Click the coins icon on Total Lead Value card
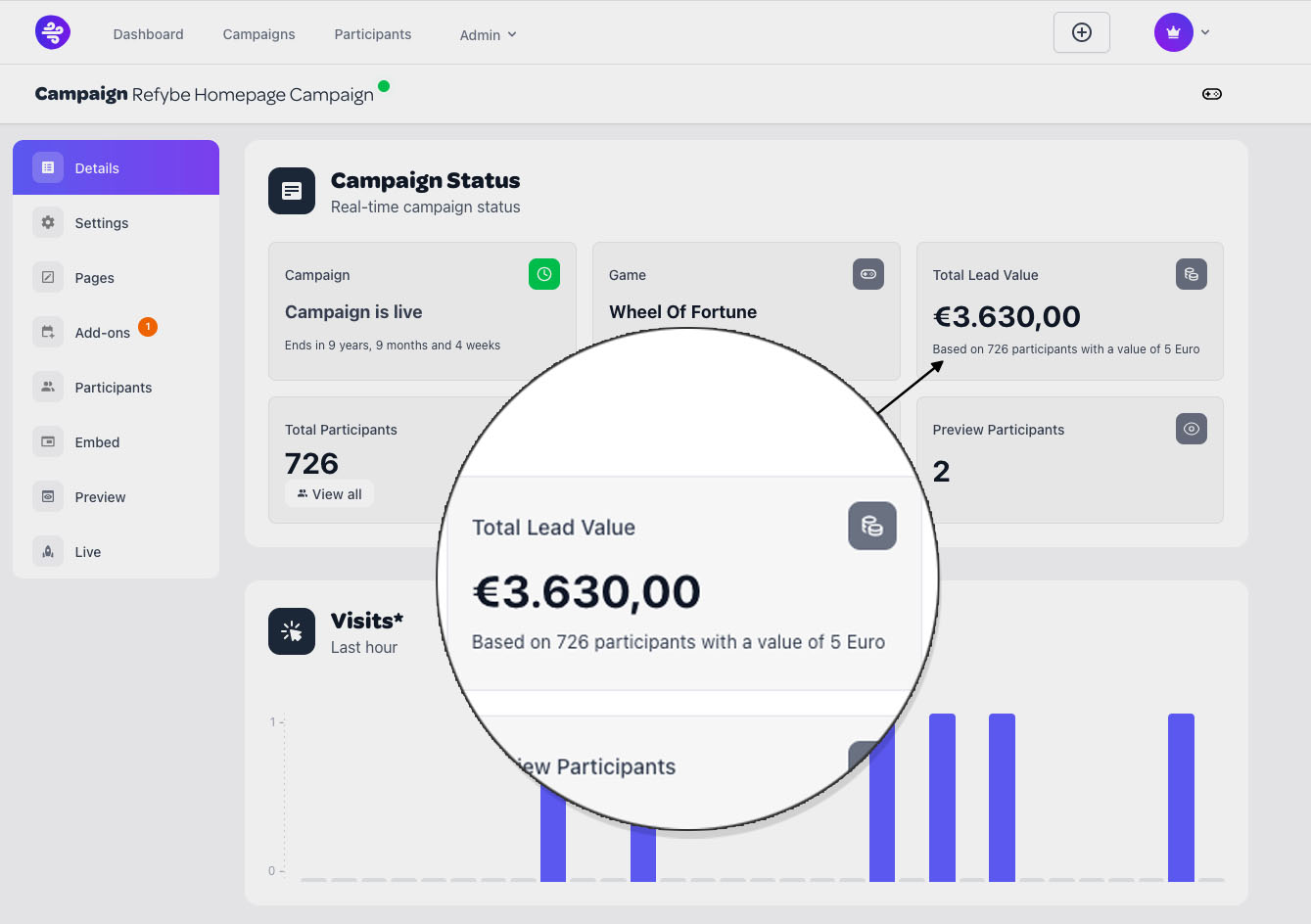The height and width of the screenshot is (924, 1311). (1191, 274)
